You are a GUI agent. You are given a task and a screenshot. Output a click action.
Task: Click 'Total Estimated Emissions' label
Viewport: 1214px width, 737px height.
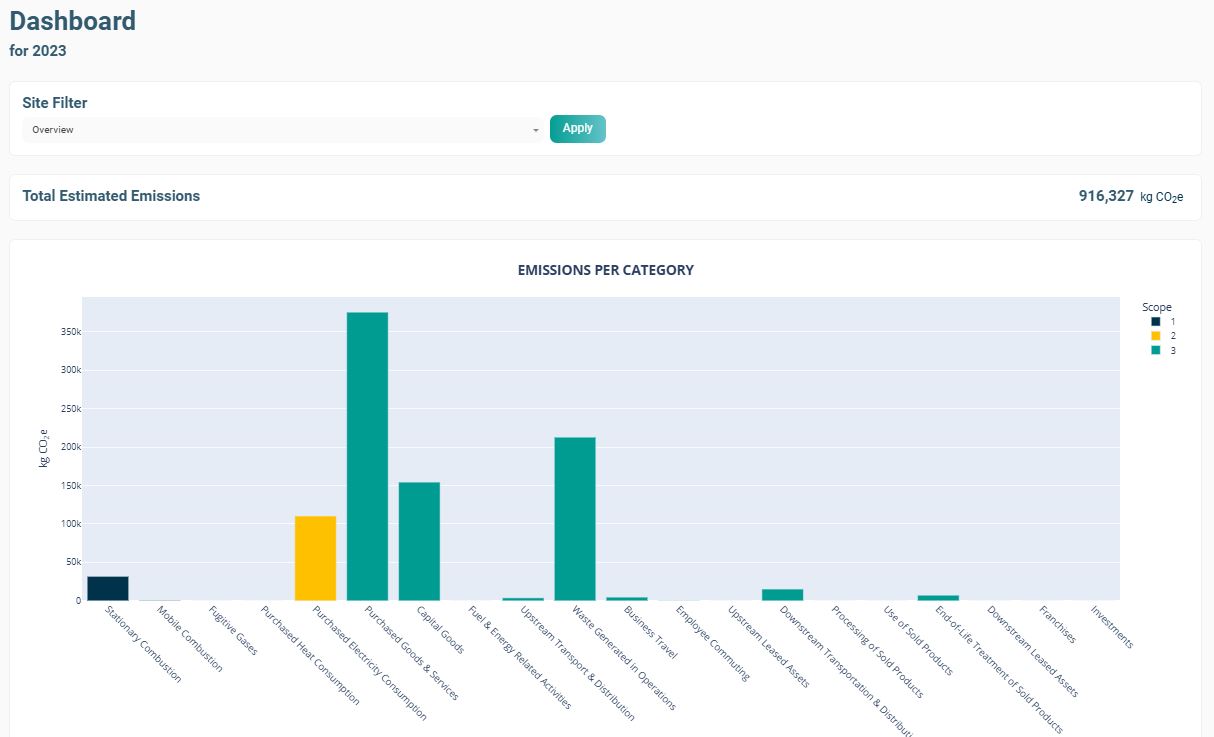(111, 196)
